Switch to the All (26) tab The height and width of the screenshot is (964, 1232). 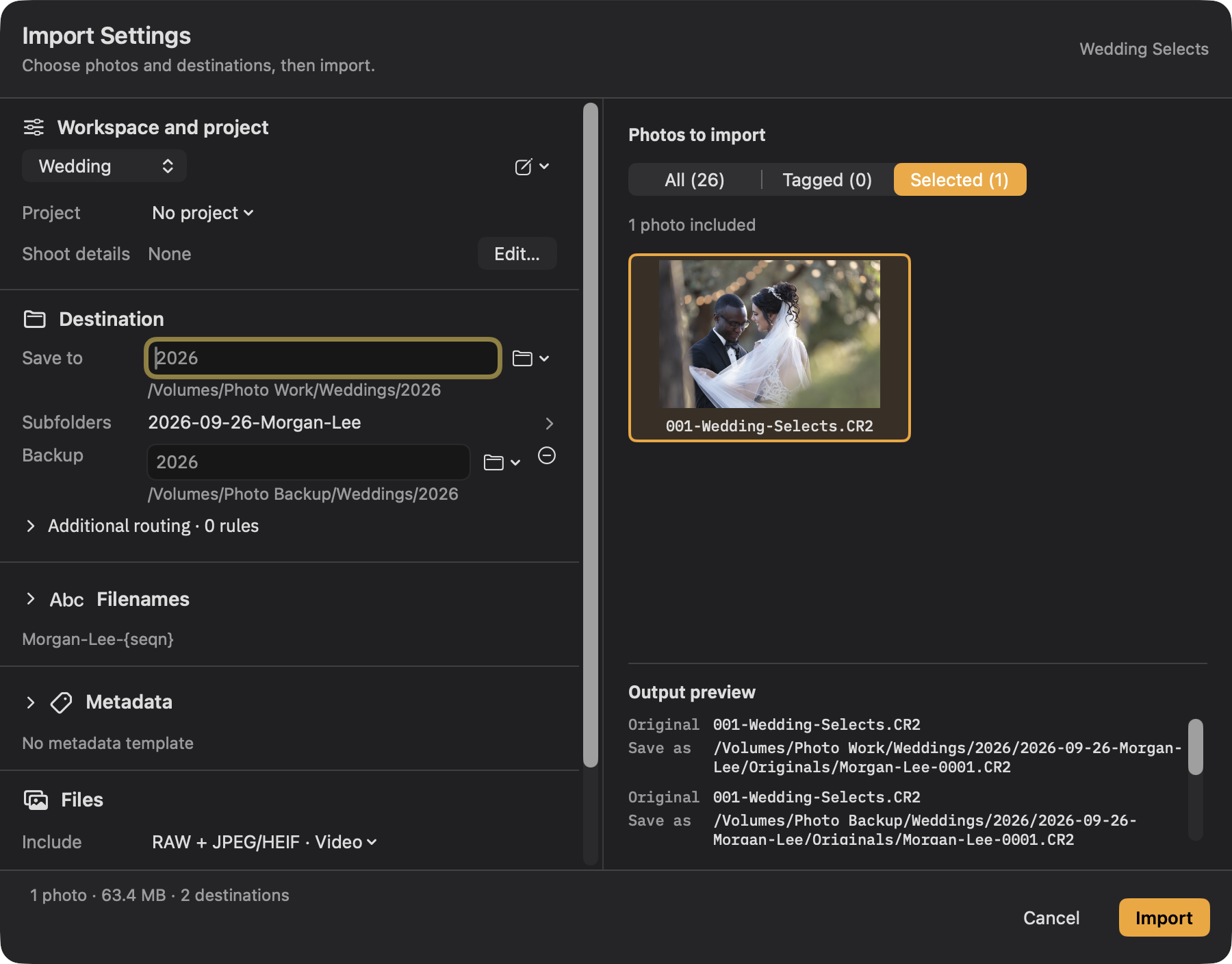695,180
